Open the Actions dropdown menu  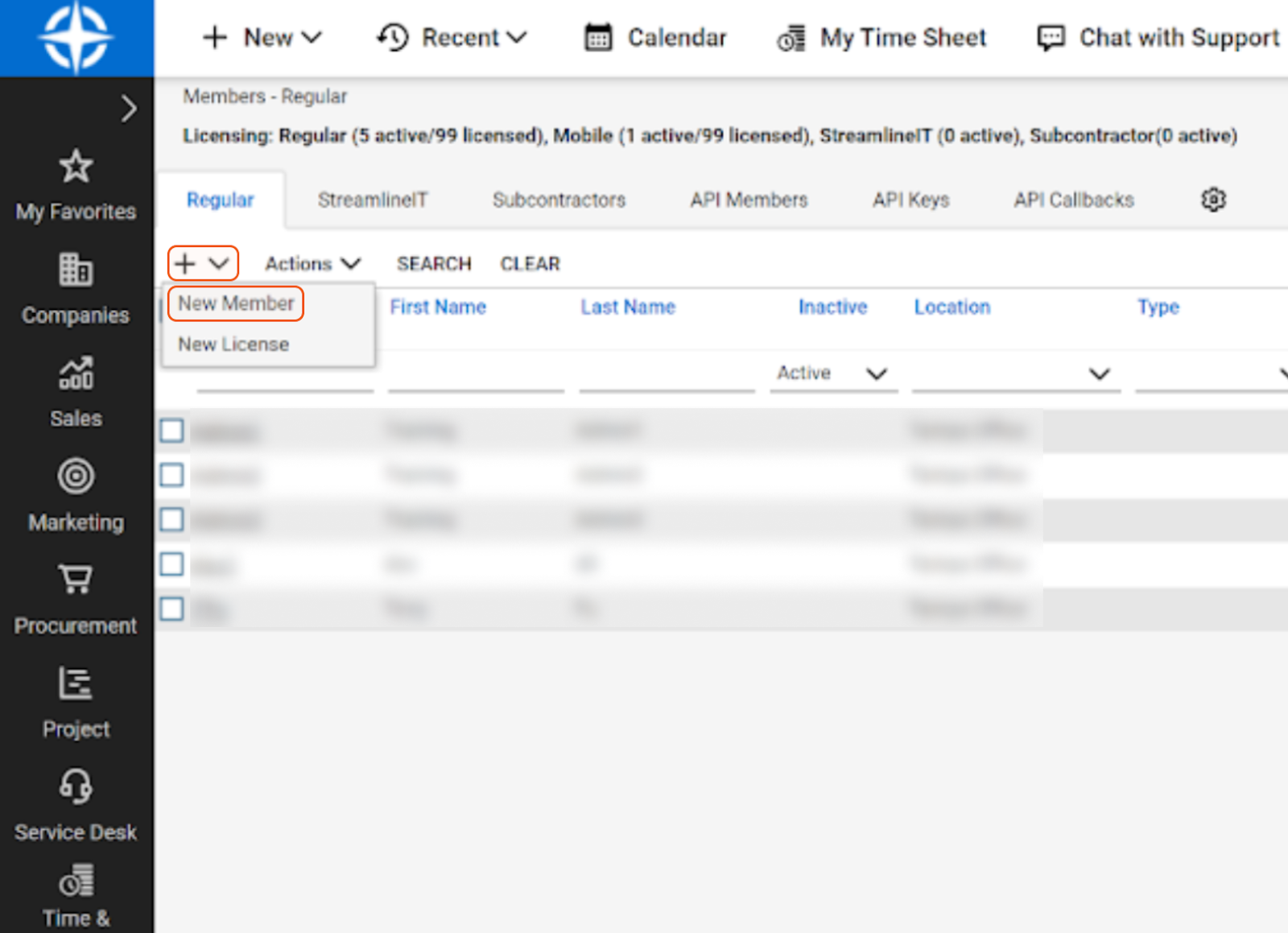coord(313,264)
